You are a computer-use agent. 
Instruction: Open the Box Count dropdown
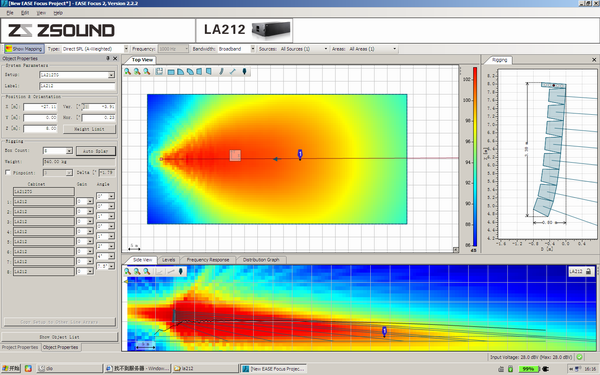pyautogui.click(x=69, y=151)
